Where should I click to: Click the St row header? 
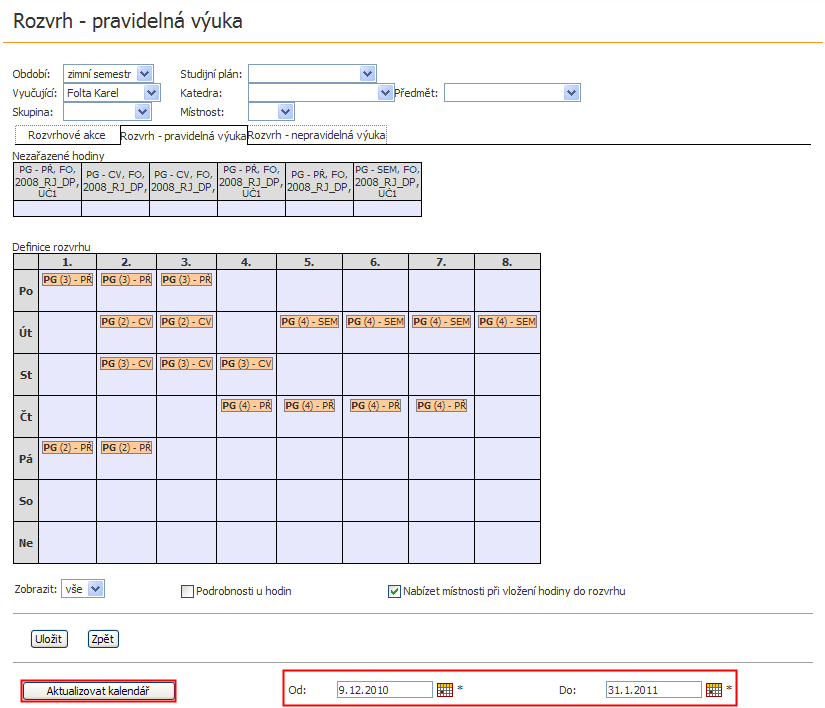click(26, 375)
